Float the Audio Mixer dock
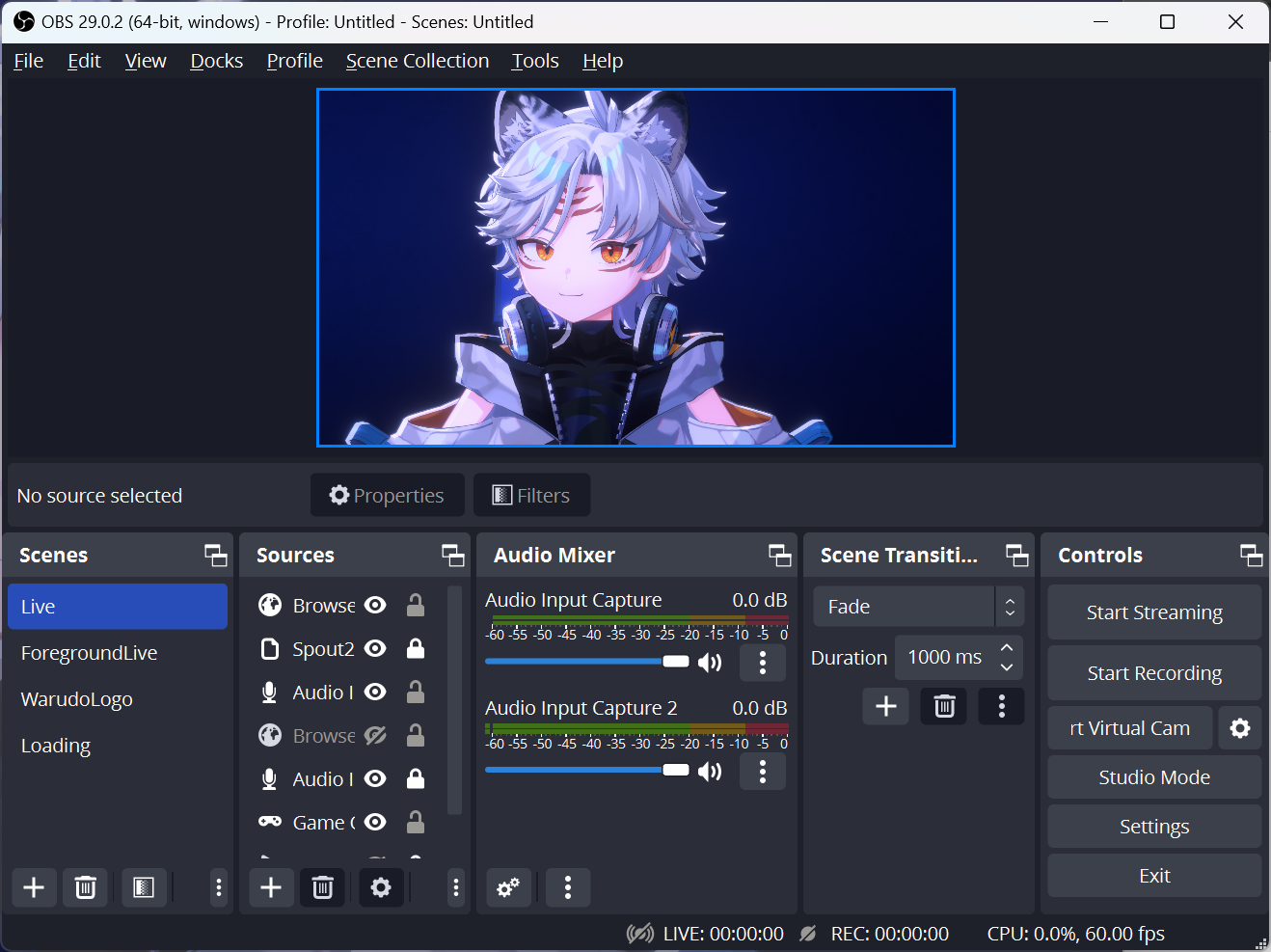1271x952 pixels. click(x=780, y=556)
